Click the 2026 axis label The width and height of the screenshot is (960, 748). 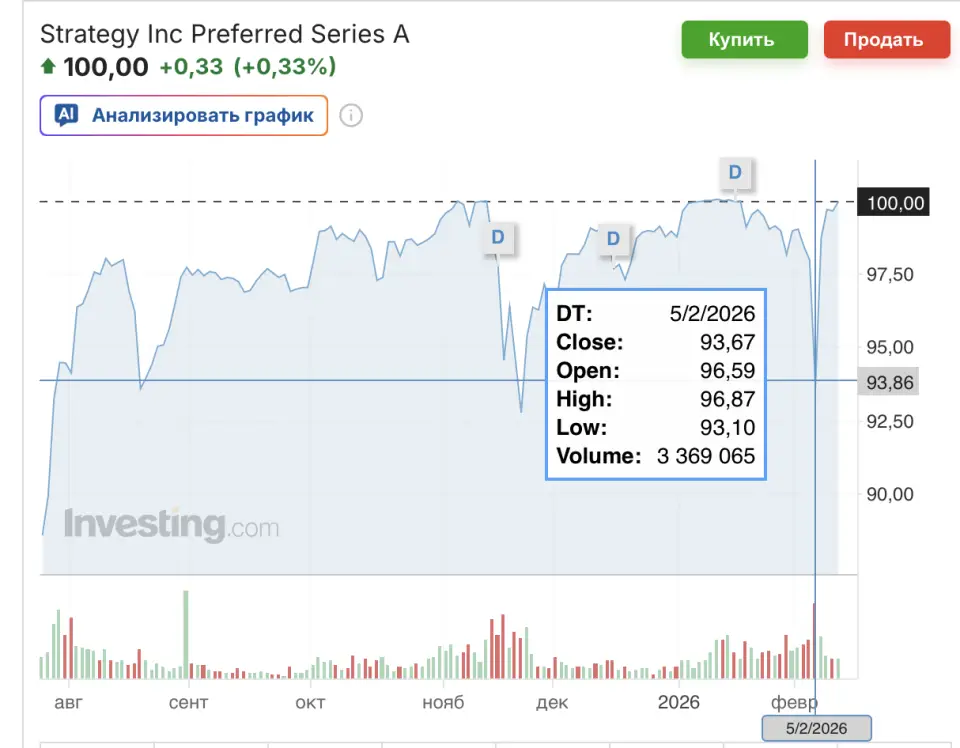(x=679, y=703)
